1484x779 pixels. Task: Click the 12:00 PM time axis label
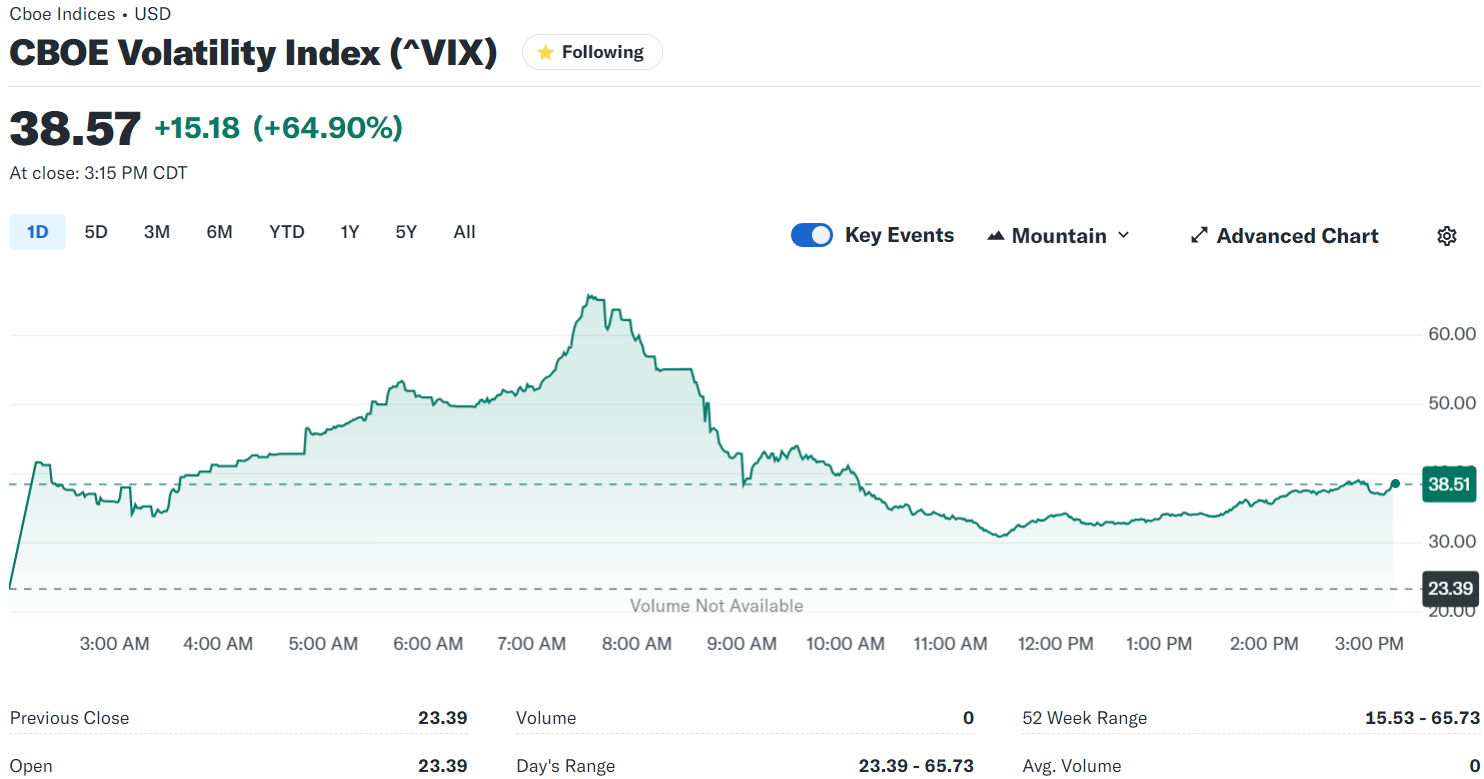[1055, 644]
